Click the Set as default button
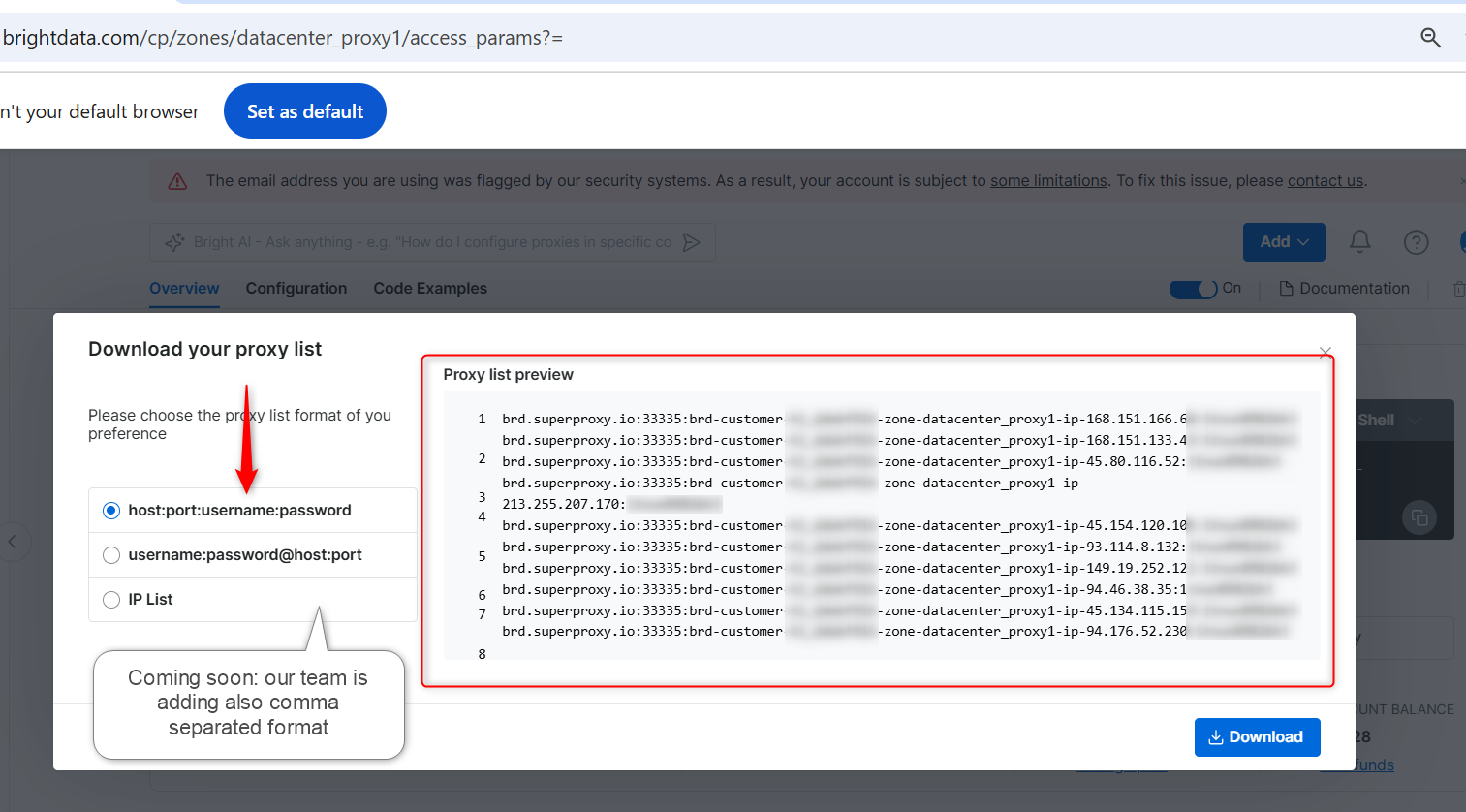This screenshot has width=1466, height=812. point(305,111)
